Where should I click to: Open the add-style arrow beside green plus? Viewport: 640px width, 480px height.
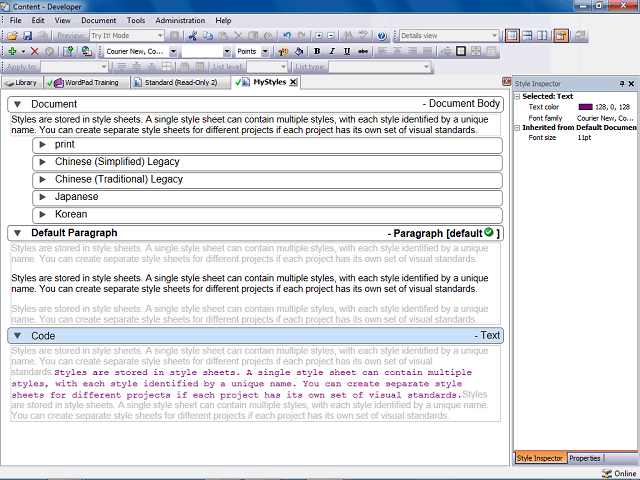23,51
